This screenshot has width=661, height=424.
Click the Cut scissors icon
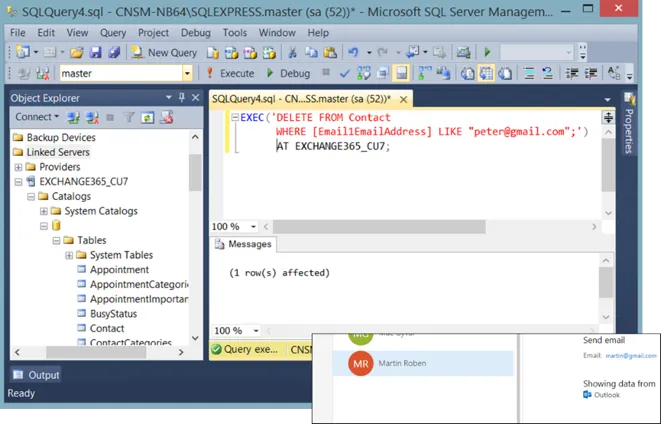tap(292, 52)
